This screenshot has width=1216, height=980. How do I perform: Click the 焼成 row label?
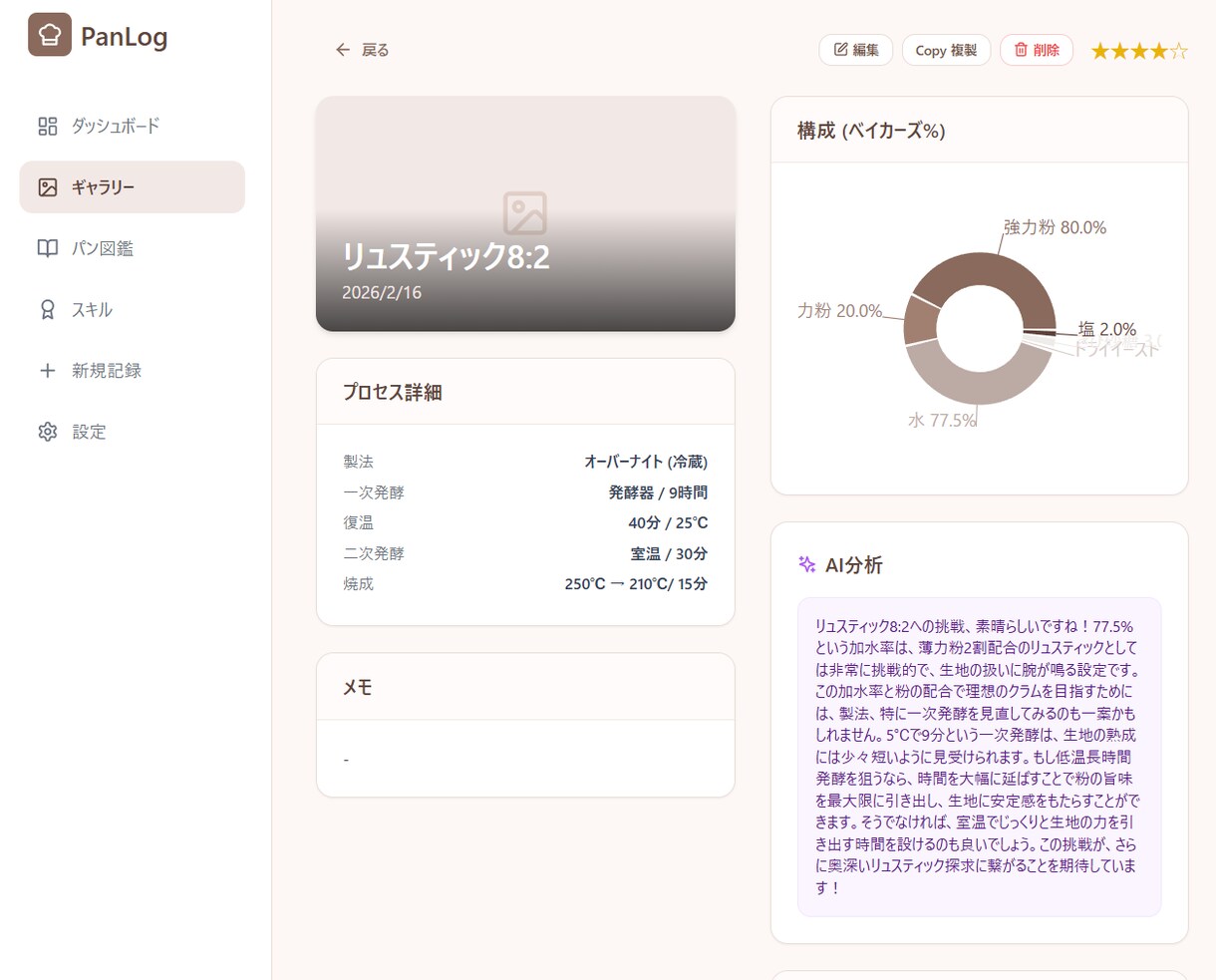358,584
